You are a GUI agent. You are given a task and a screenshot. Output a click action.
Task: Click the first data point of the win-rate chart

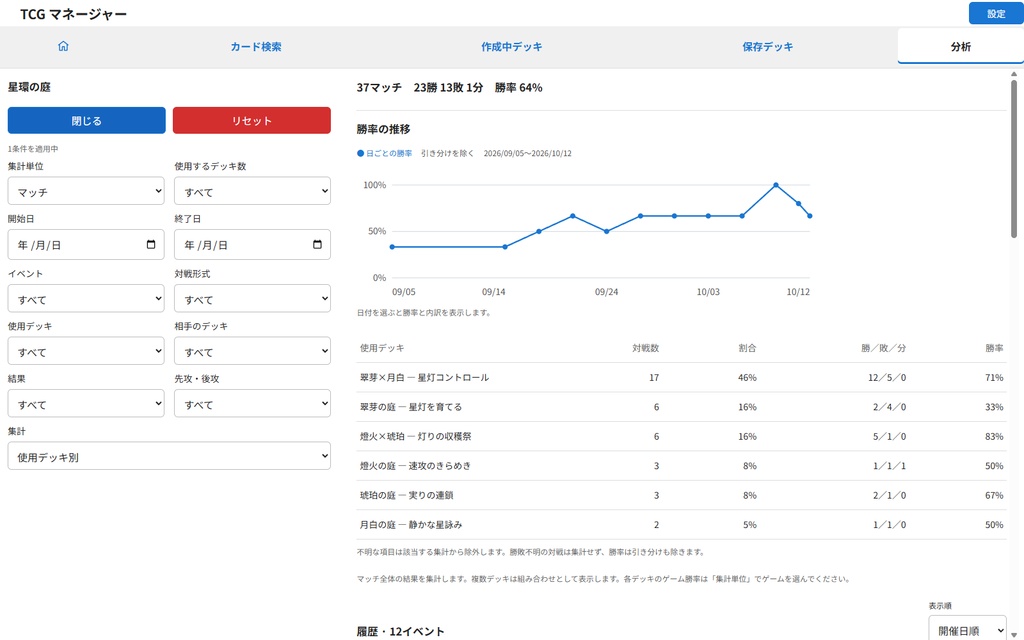(x=392, y=247)
